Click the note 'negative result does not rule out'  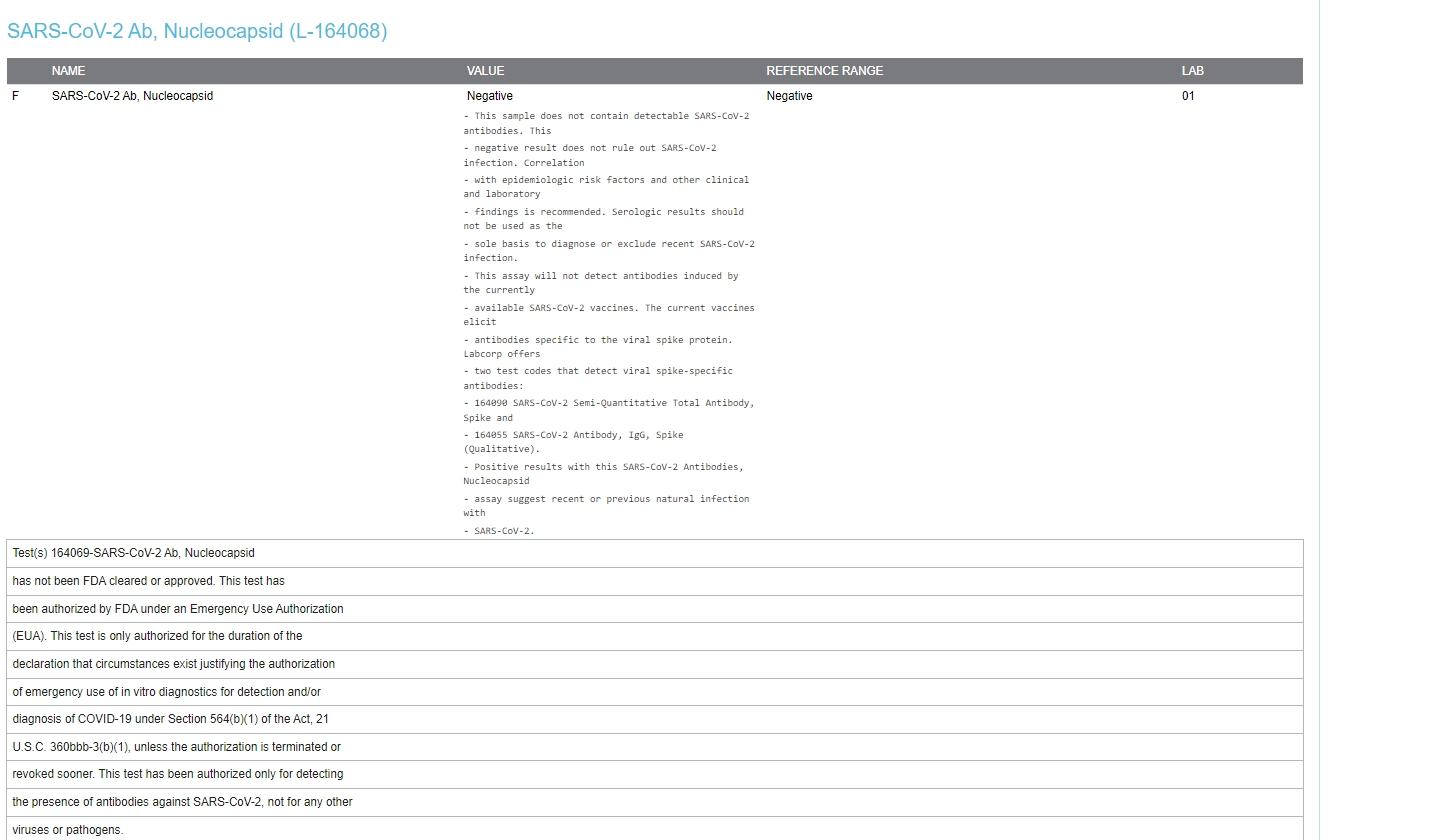point(590,155)
